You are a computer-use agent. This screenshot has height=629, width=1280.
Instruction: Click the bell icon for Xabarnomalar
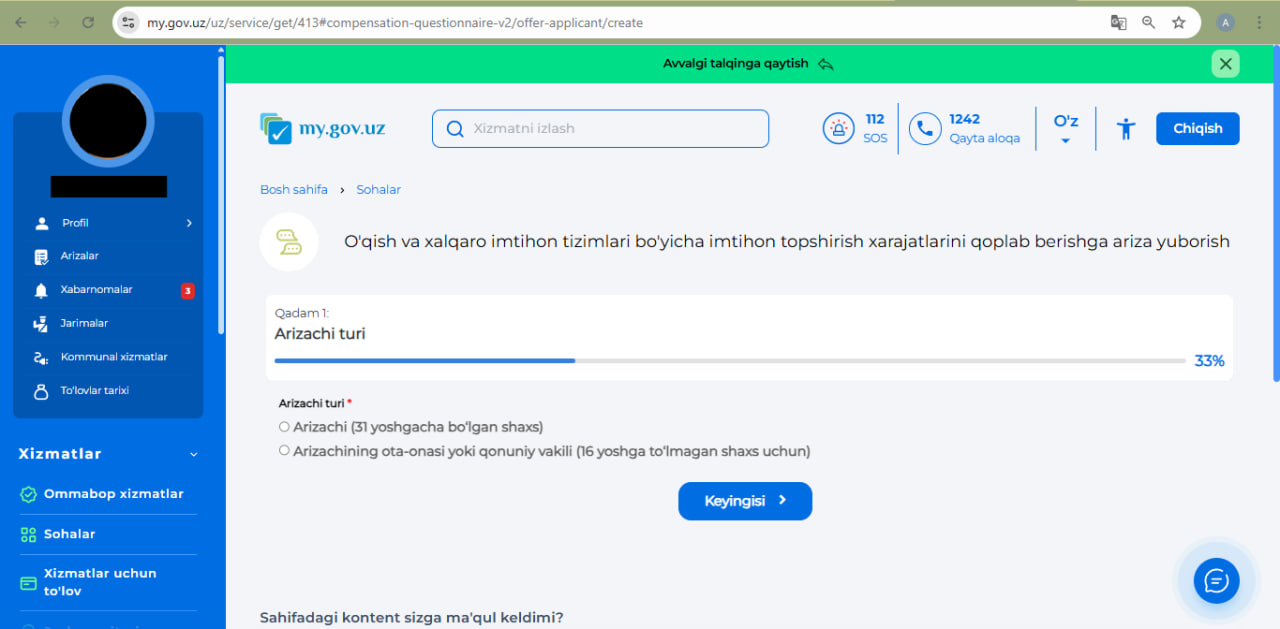pos(41,290)
